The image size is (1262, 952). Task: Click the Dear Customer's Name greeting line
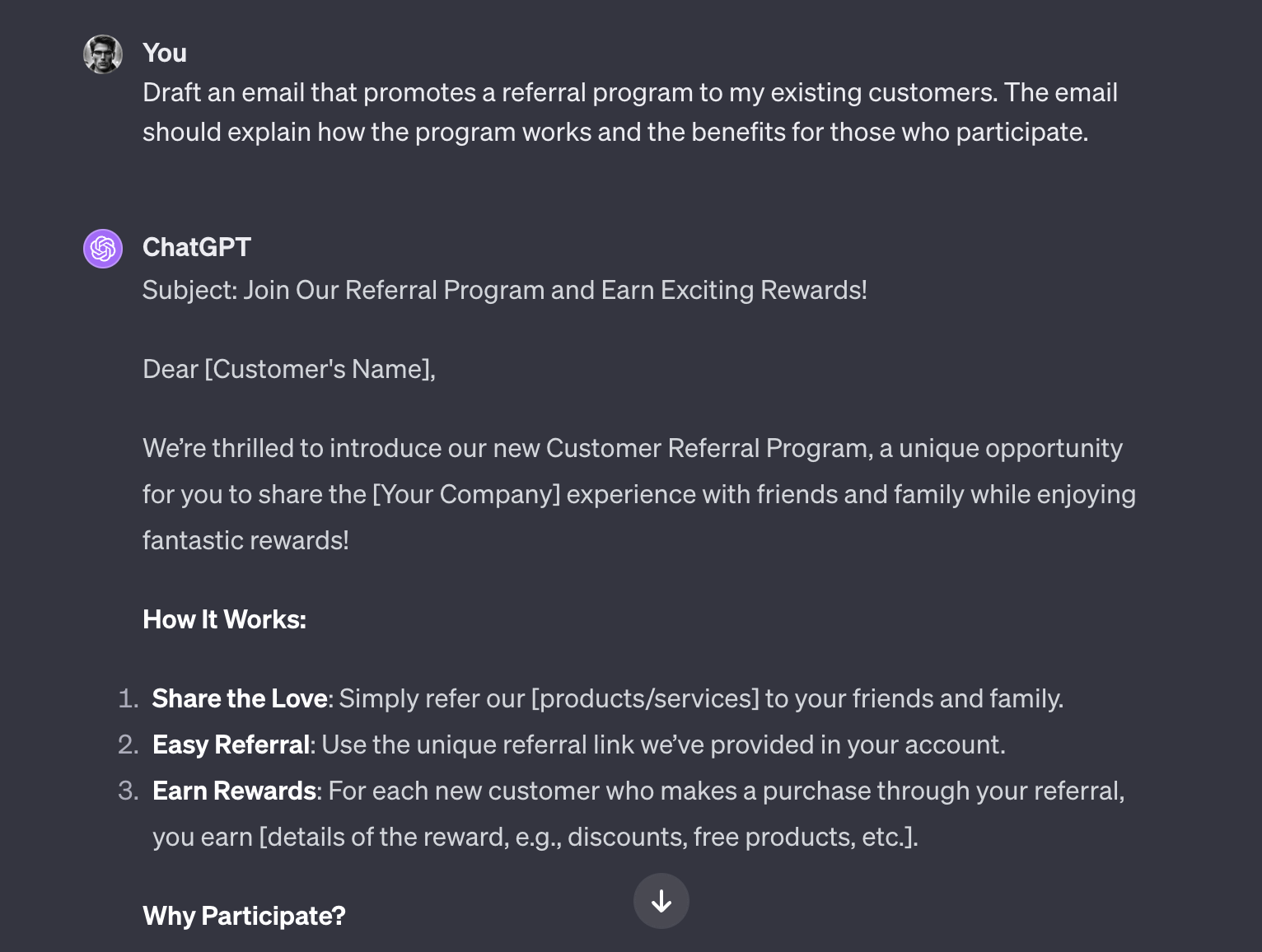coord(287,369)
